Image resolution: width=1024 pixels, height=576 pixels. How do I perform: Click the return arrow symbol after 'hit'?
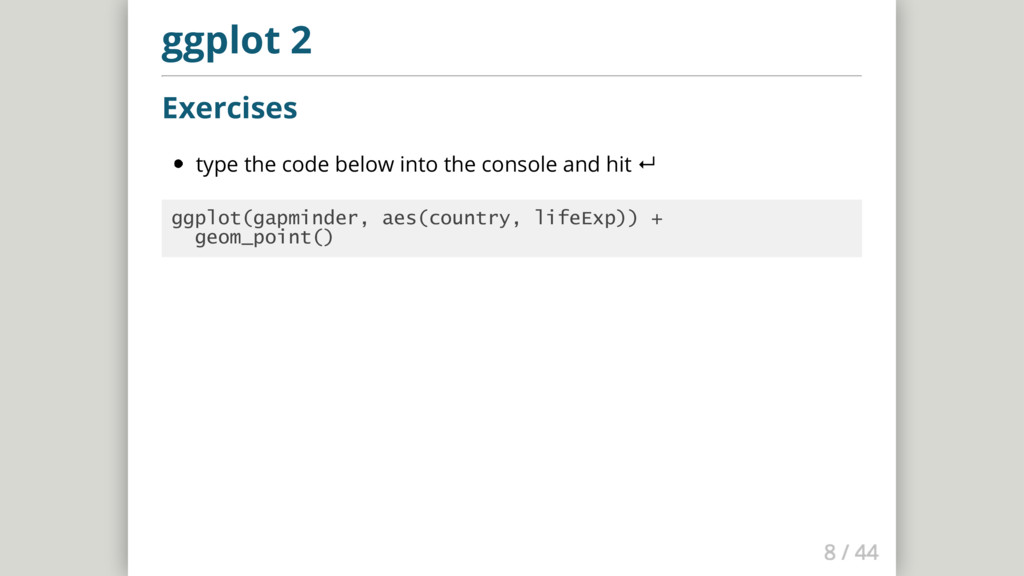click(646, 164)
